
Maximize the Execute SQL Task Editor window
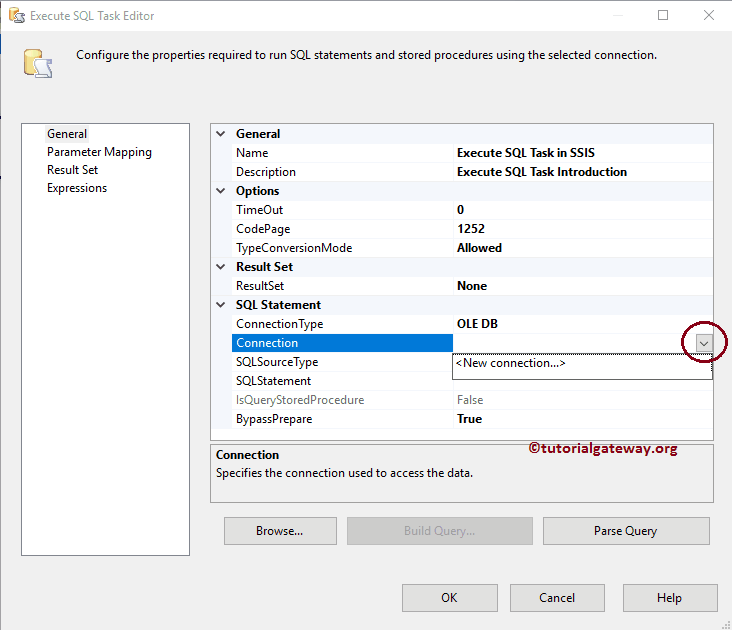click(664, 16)
